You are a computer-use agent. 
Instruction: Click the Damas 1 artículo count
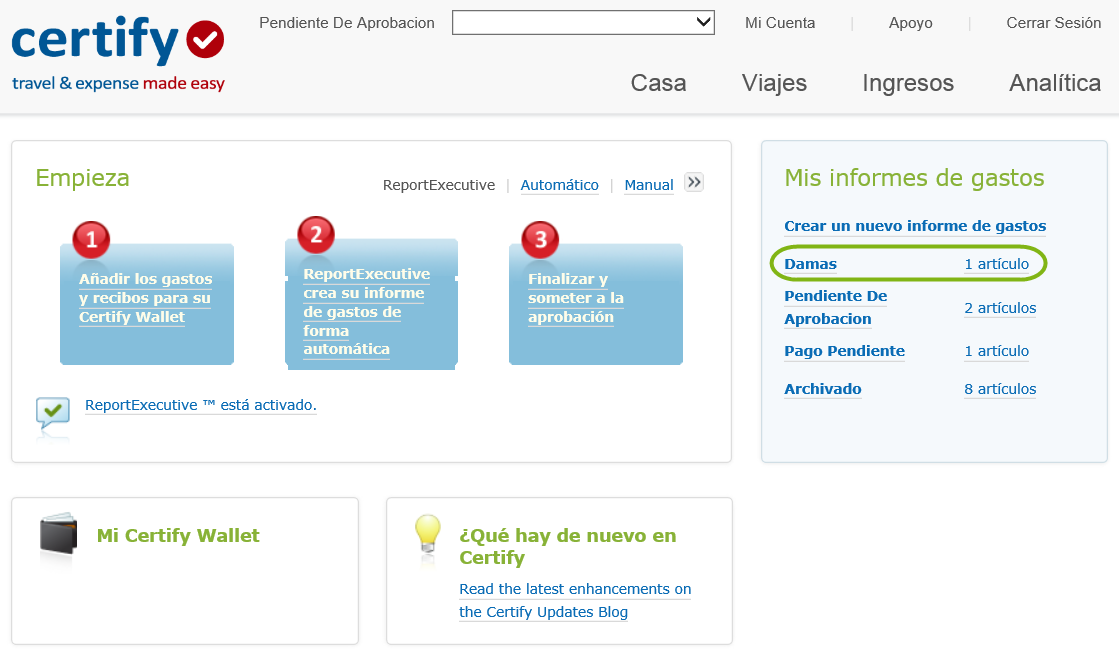[996, 263]
